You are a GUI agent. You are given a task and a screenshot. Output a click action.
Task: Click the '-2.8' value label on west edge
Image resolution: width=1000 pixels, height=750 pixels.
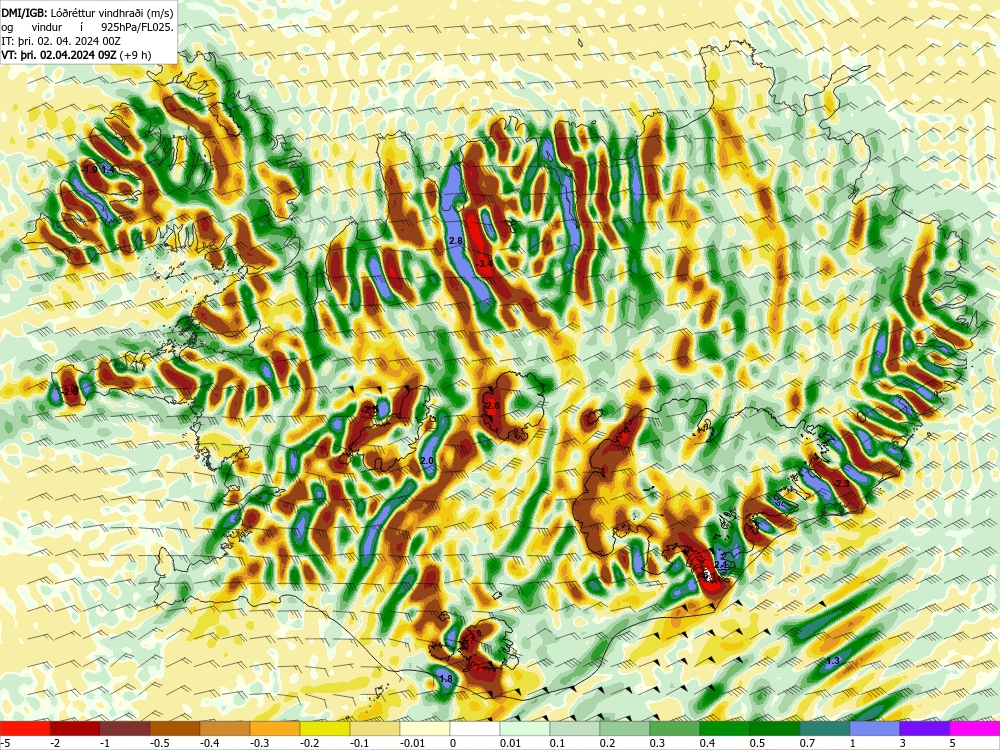click(70, 390)
